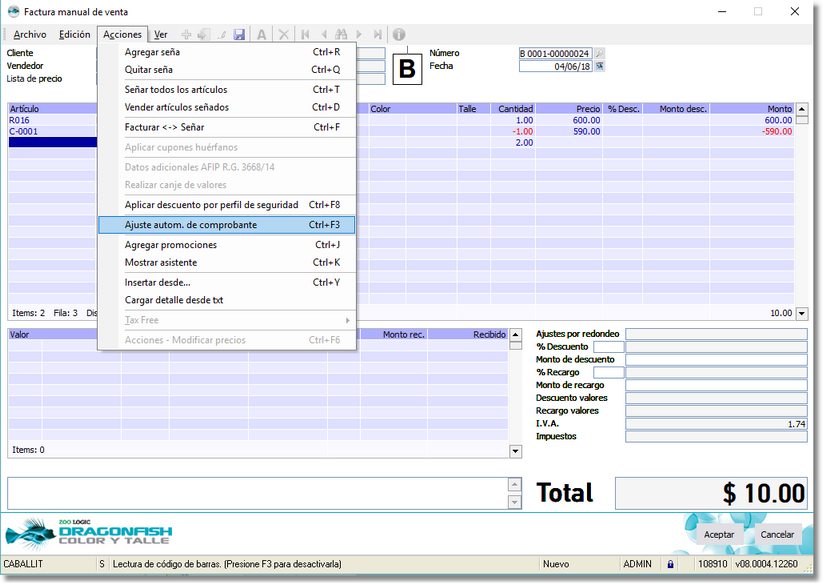Screen dimensions: 823x585
Task: Select 'Ajuste autom. de comprobante' menu entry
Action: tap(226, 225)
